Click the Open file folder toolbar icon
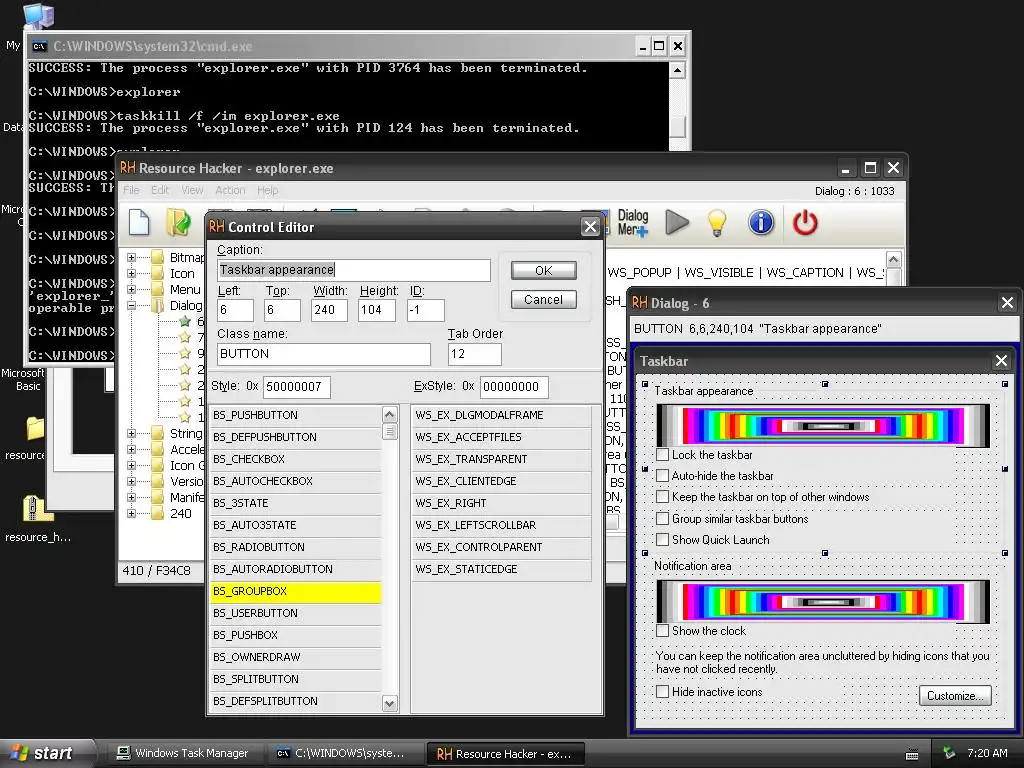The image size is (1024, 768). point(178,223)
